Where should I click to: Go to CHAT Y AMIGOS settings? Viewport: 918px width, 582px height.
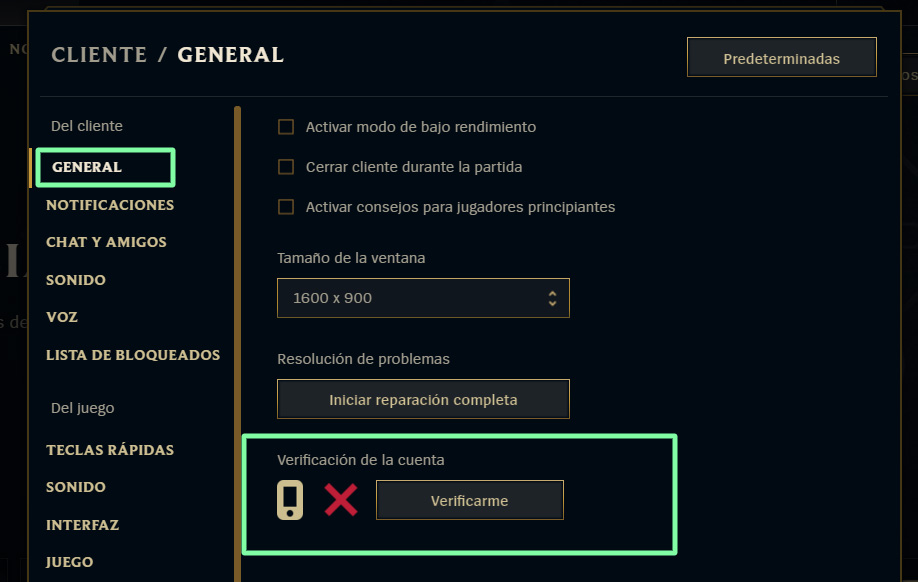pyautogui.click(x=106, y=242)
